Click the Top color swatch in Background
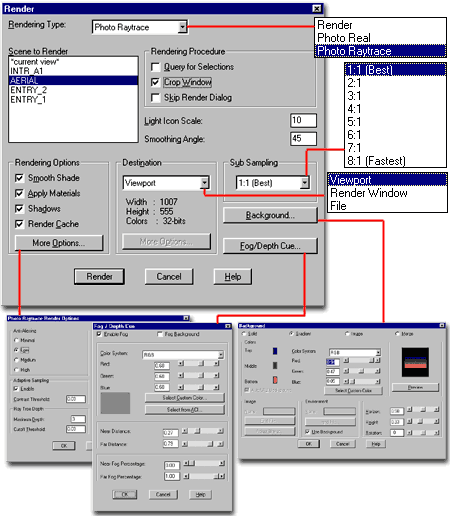 pos(275,351)
